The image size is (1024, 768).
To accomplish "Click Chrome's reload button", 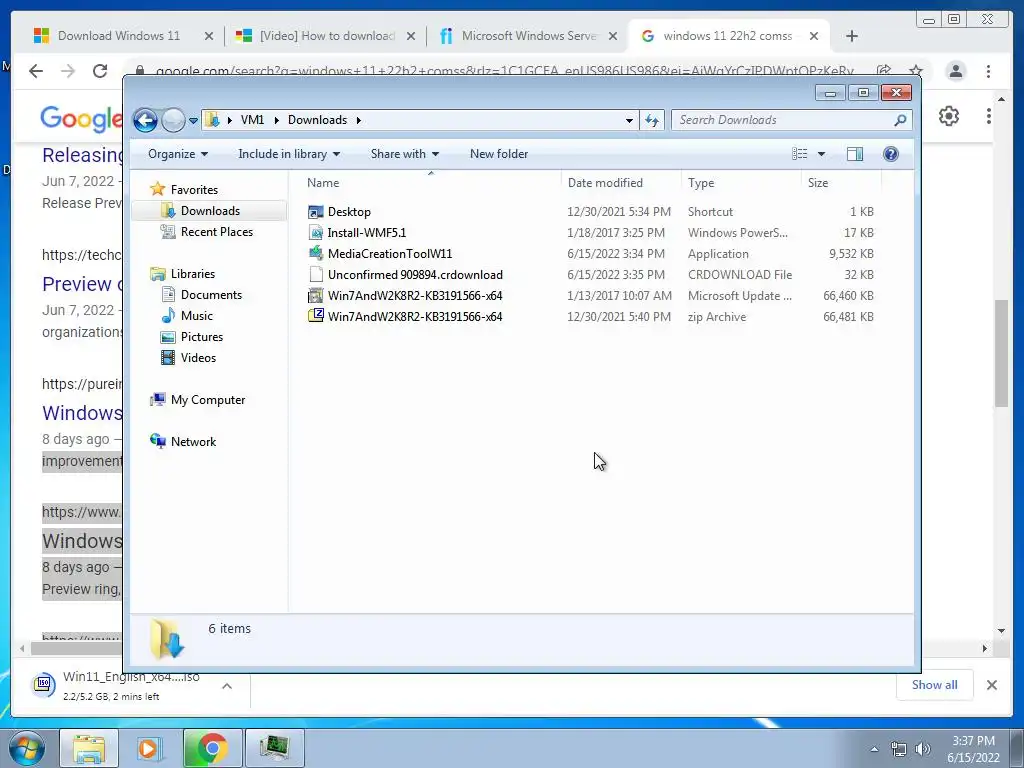I will [100, 71].
